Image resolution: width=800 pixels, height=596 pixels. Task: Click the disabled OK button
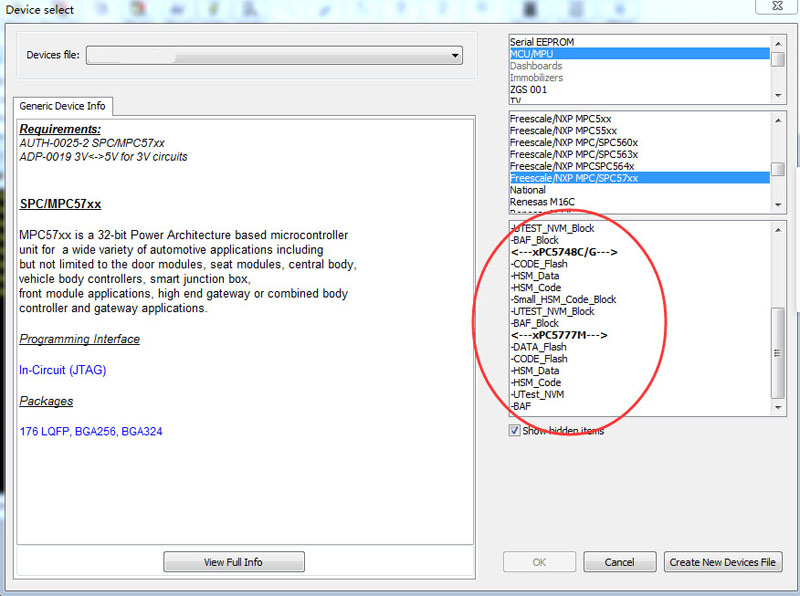click(539, 562)
